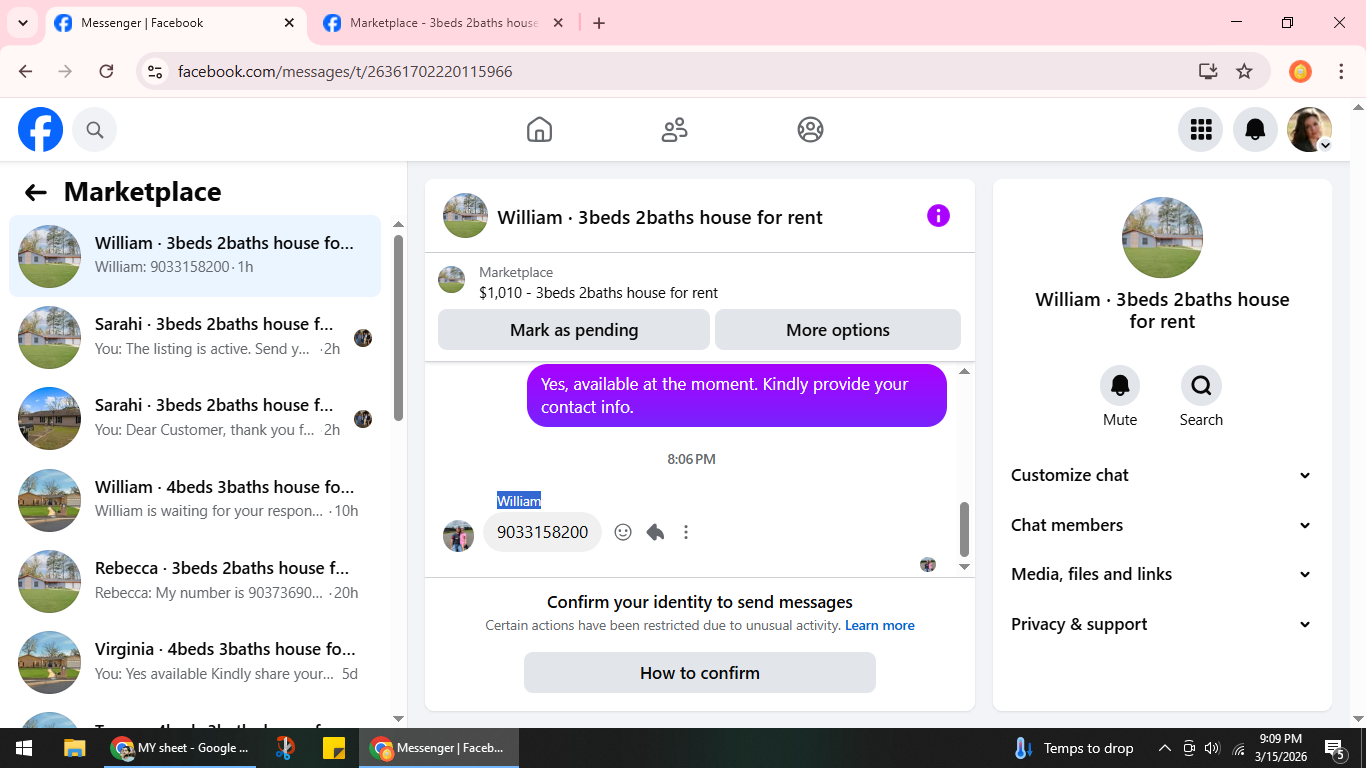This screenshot has height=768, width=1366.
Task: Bookmark this page with the star icon
Action: tap(1244, 71)
